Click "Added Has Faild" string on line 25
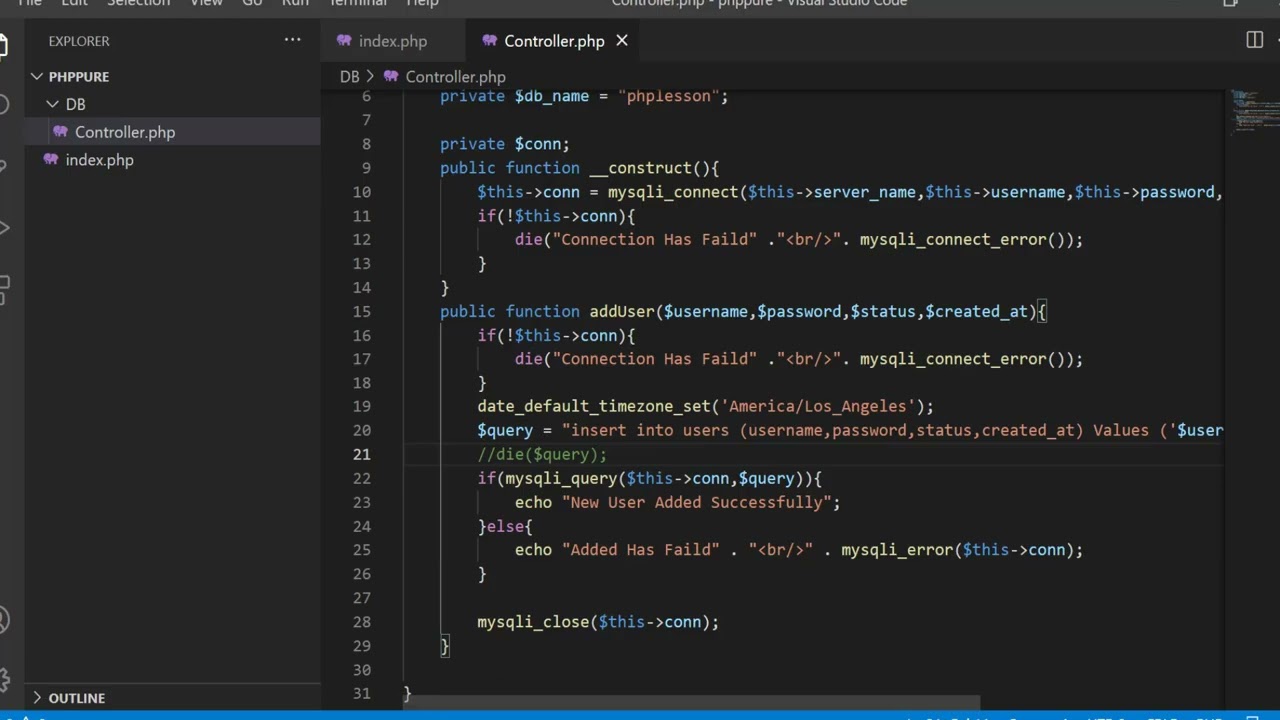Viewport: 1280px width, 720px height. (640, 550)
